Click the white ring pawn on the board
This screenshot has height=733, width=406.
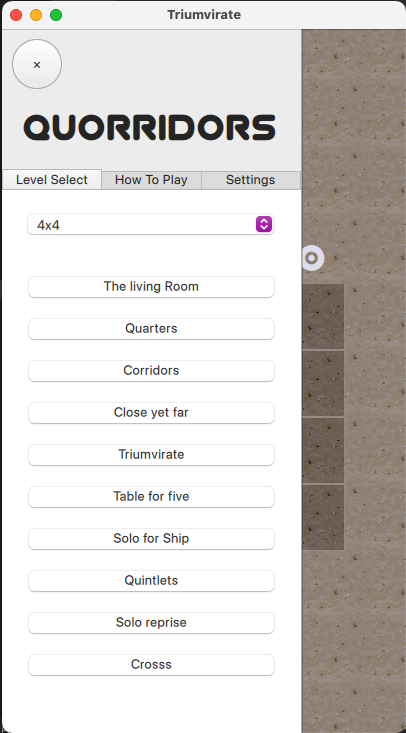pos(312,258)
